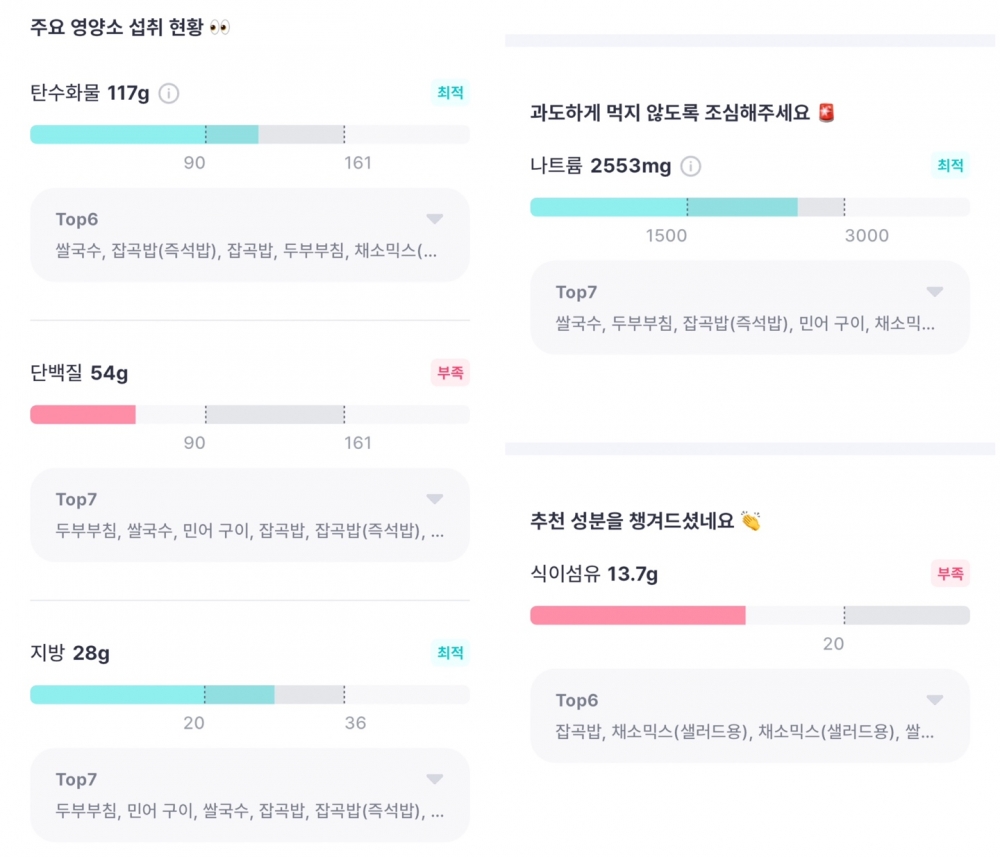Click the pink 식이섬유 intake progress bar
1000x857 pixels.
637,615
